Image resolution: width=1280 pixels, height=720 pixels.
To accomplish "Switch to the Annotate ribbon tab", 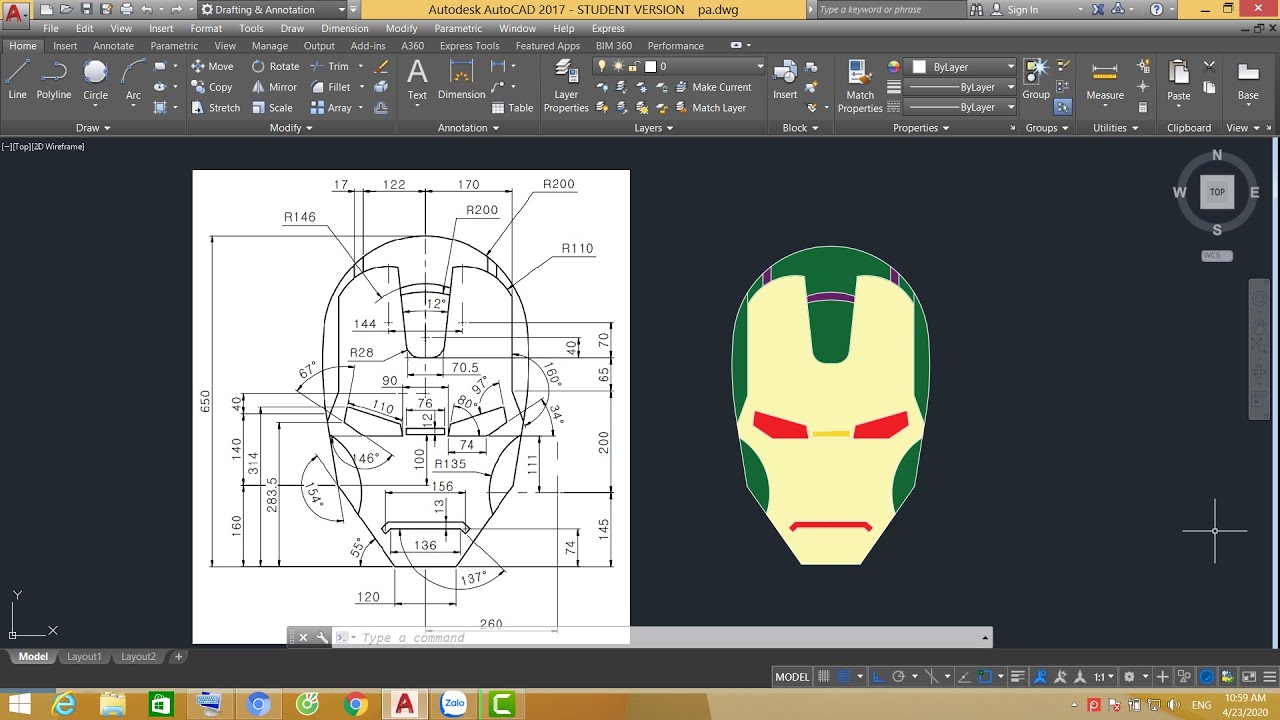I will [x=113, y=46].
